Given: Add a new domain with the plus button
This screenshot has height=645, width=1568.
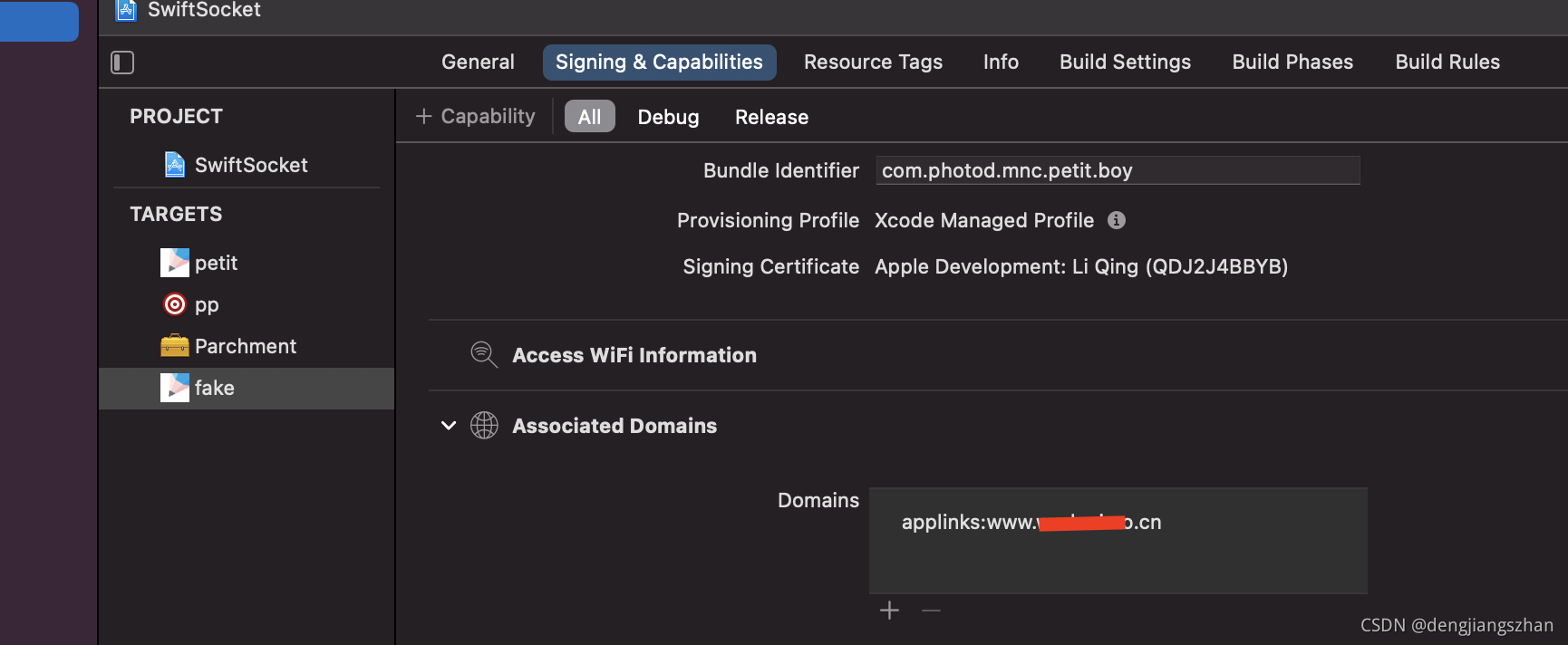Looking at the screenshot, I should pyautogui.click(x=890, y=611).
